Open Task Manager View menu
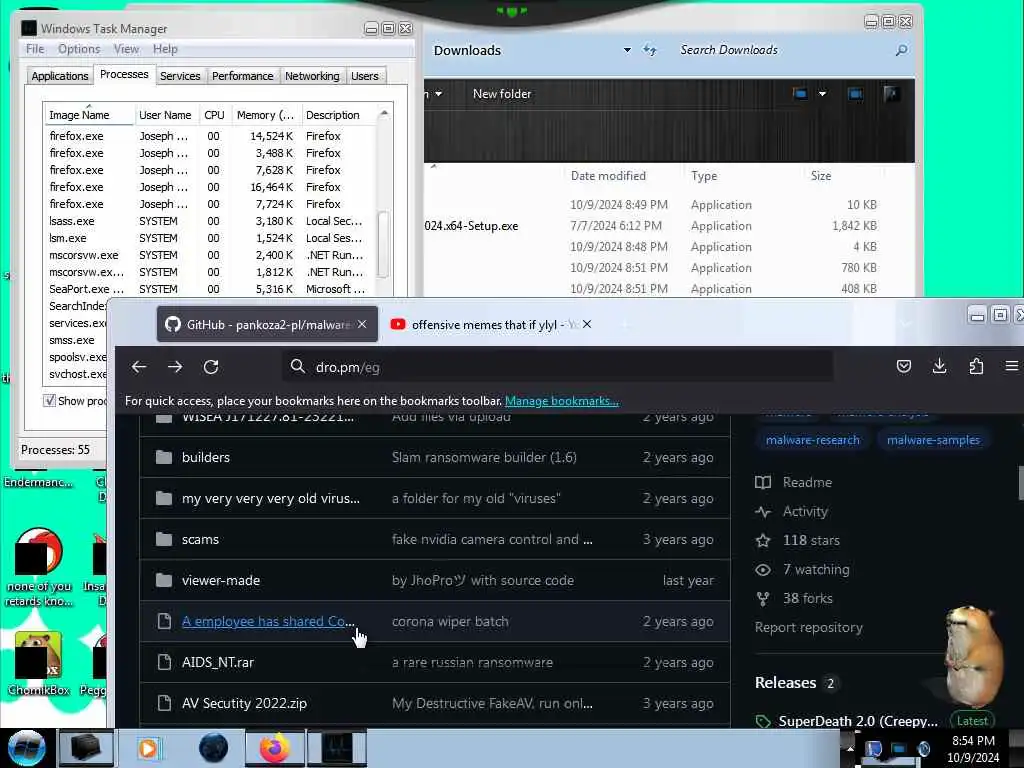The width and height of the screenshot is (1024, 768). point(126,49)
